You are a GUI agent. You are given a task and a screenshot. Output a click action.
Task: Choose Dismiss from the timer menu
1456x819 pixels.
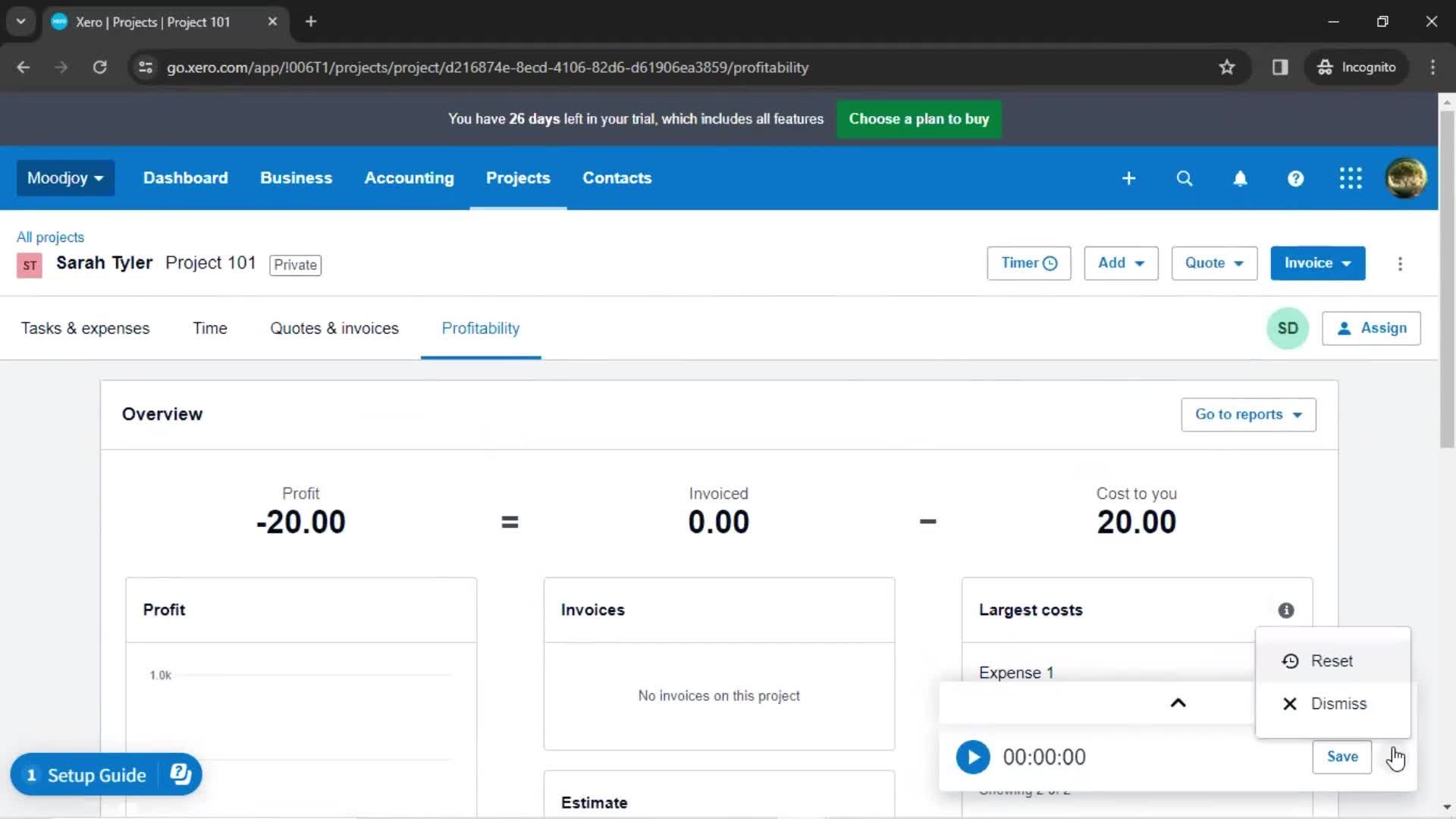click(x=1332, y=704)
